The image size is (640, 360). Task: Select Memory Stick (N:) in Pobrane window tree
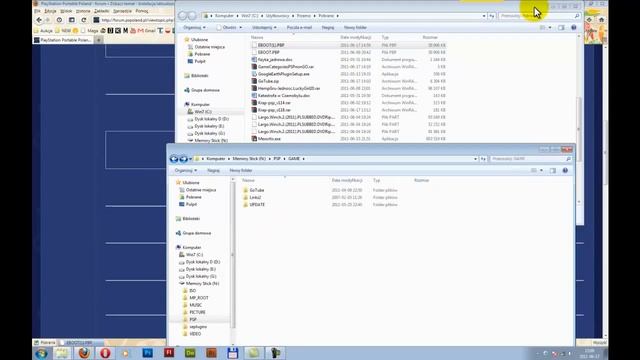(x=211, y=140)
